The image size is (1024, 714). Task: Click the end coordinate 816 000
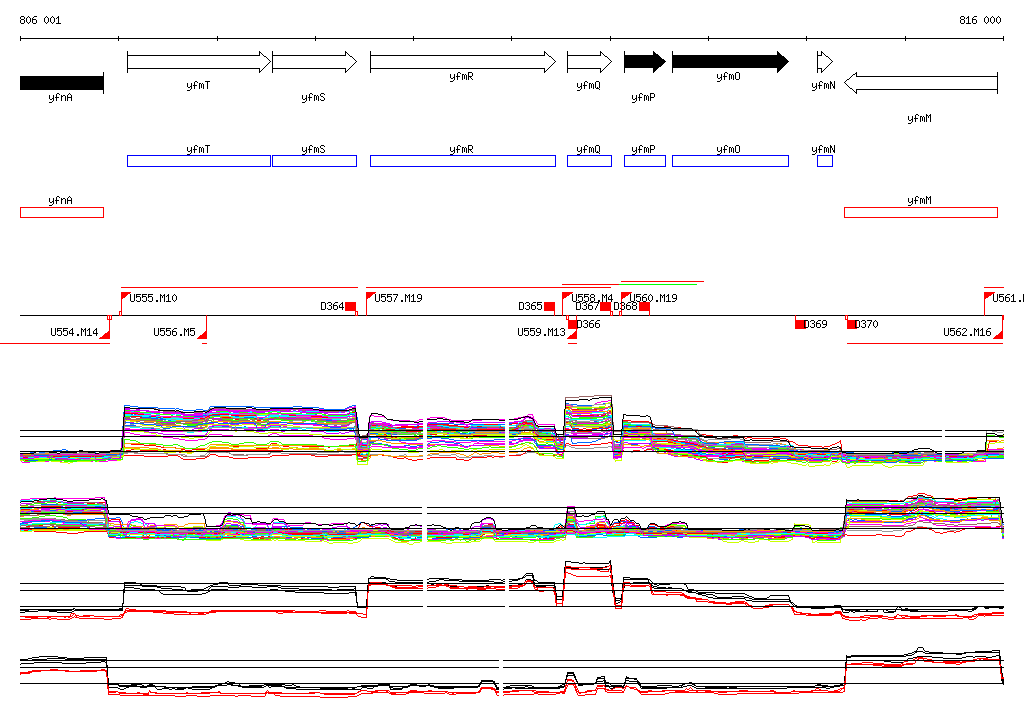point(980,20)
